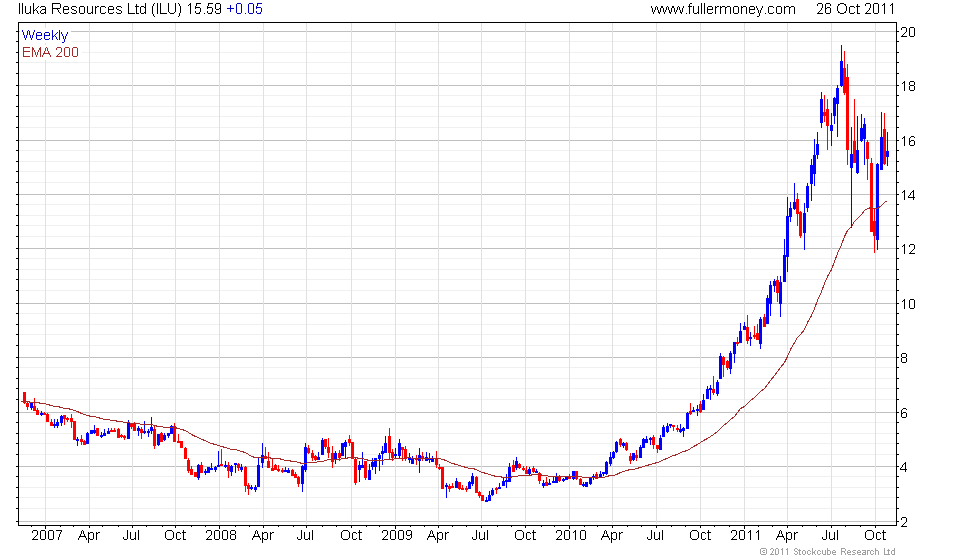Click the '2007' year label on time axis

[x=46, y=536]
